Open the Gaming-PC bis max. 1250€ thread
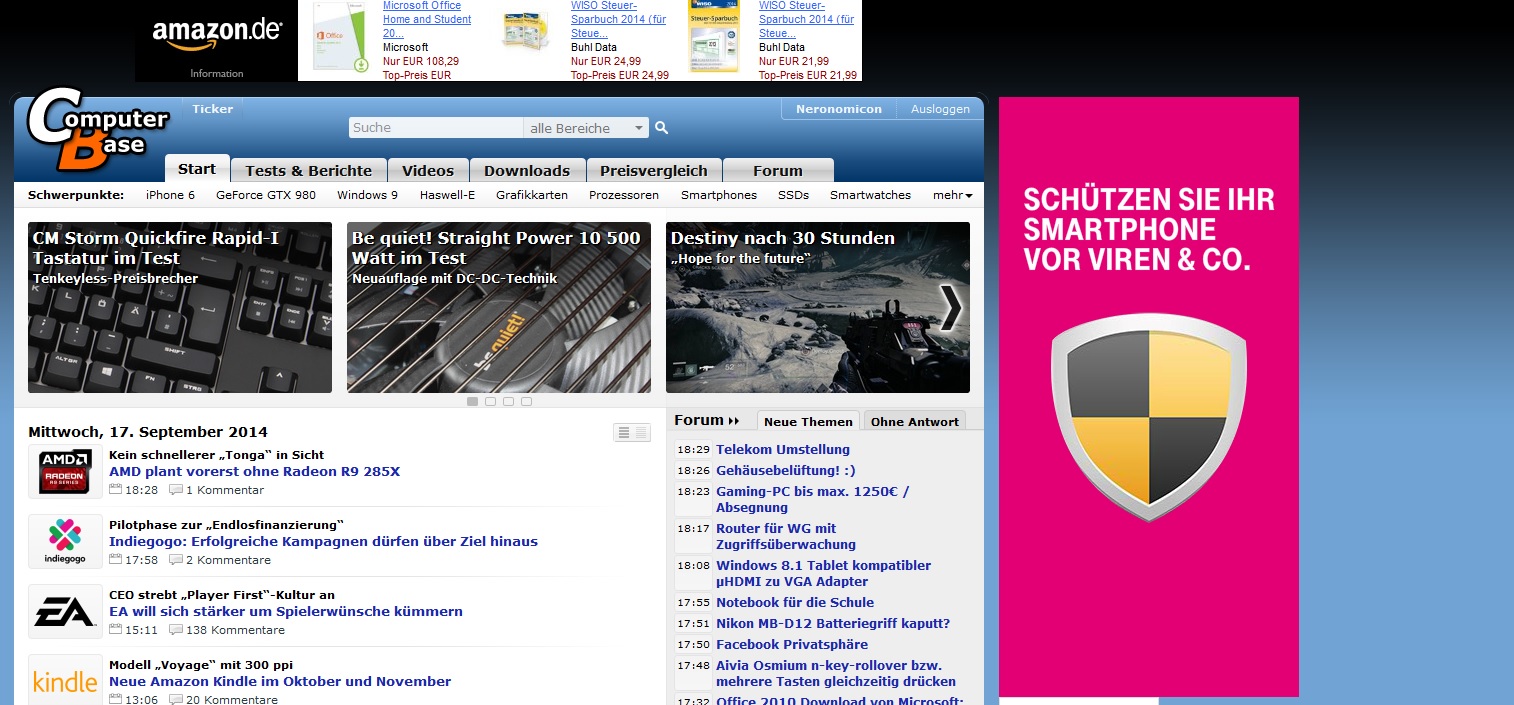1514x705 pixels. pos(813,500)
